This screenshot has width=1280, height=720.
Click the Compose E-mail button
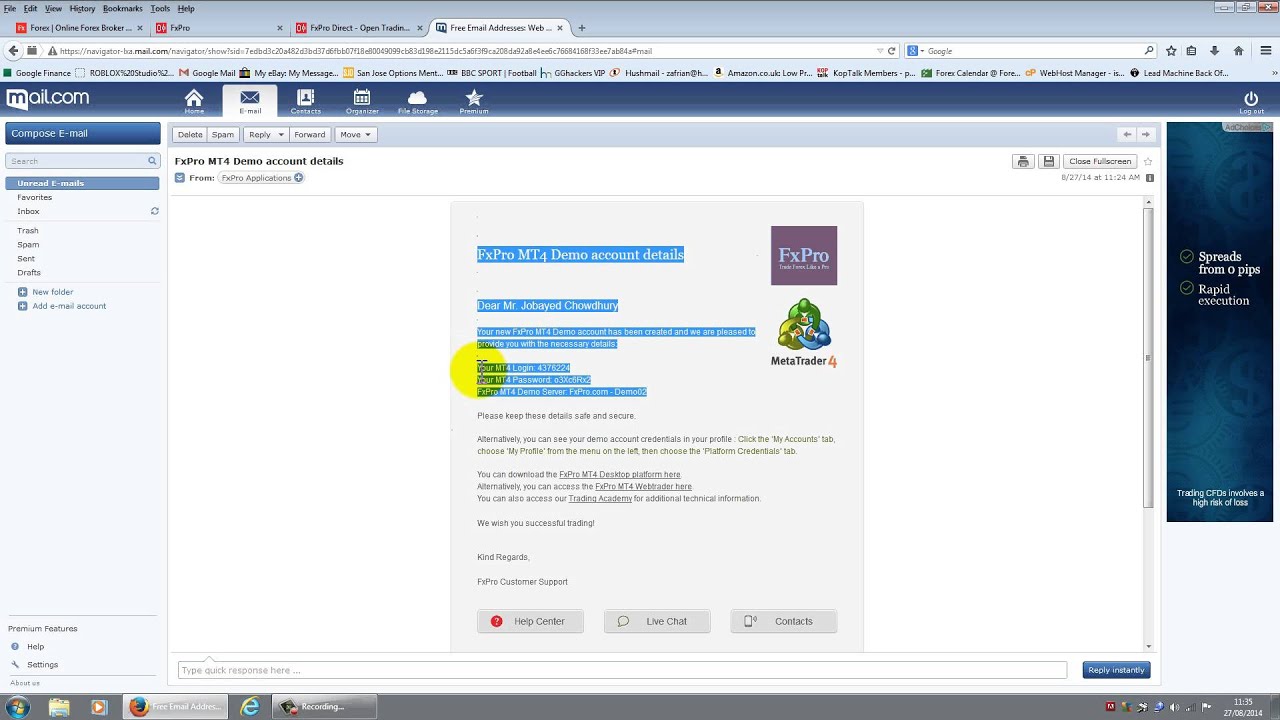click(x=83, y=133)
